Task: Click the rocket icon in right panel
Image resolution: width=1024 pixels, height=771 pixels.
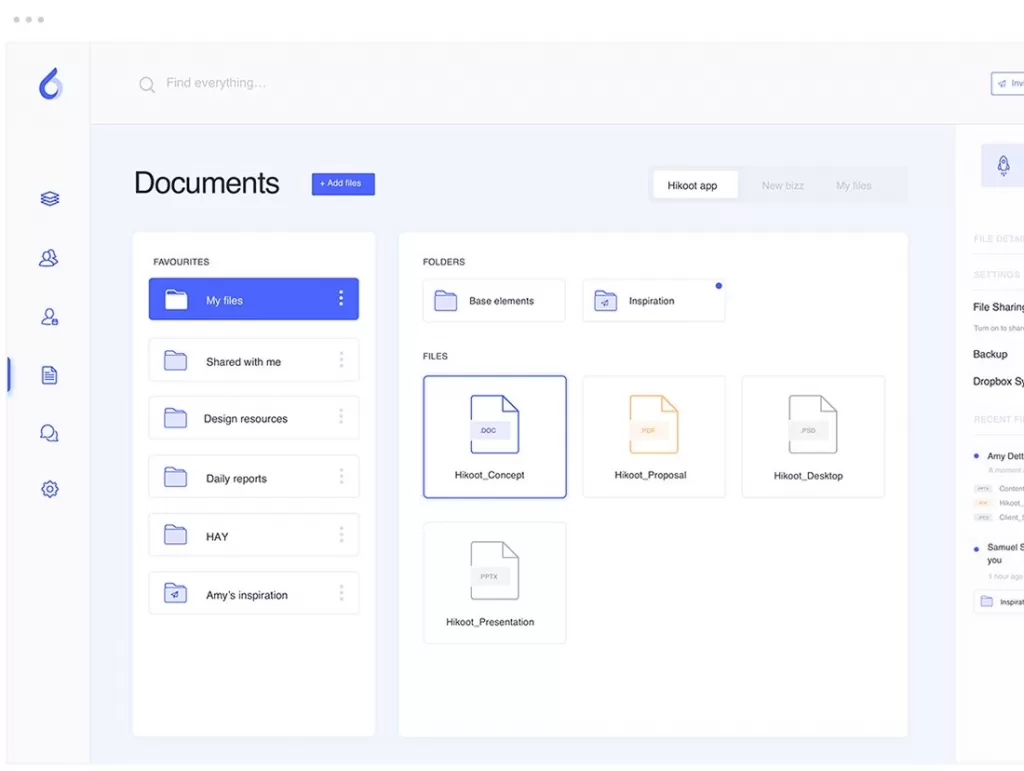Action: point(1003,166)
